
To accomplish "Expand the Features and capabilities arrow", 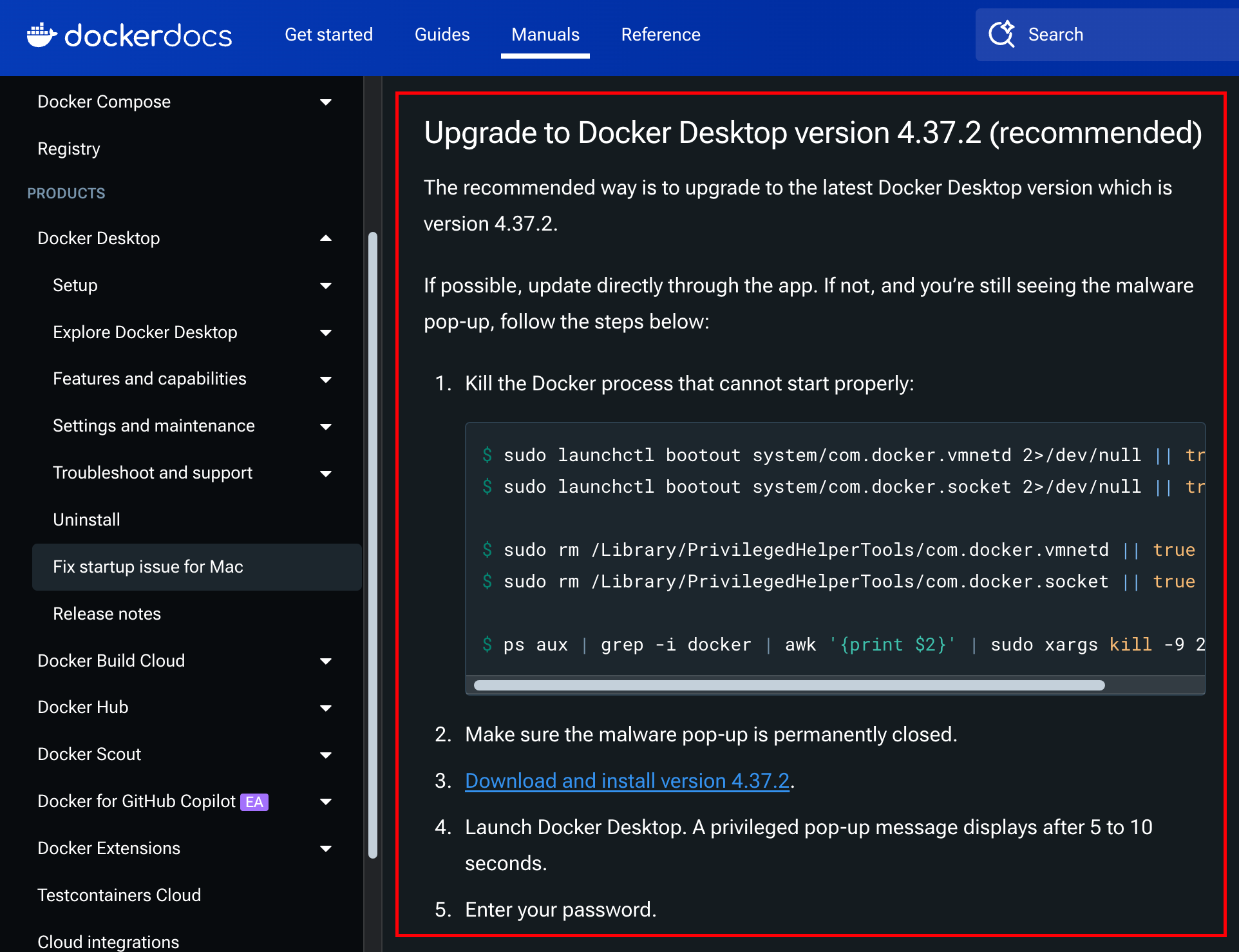I will [x=326, y=379].
